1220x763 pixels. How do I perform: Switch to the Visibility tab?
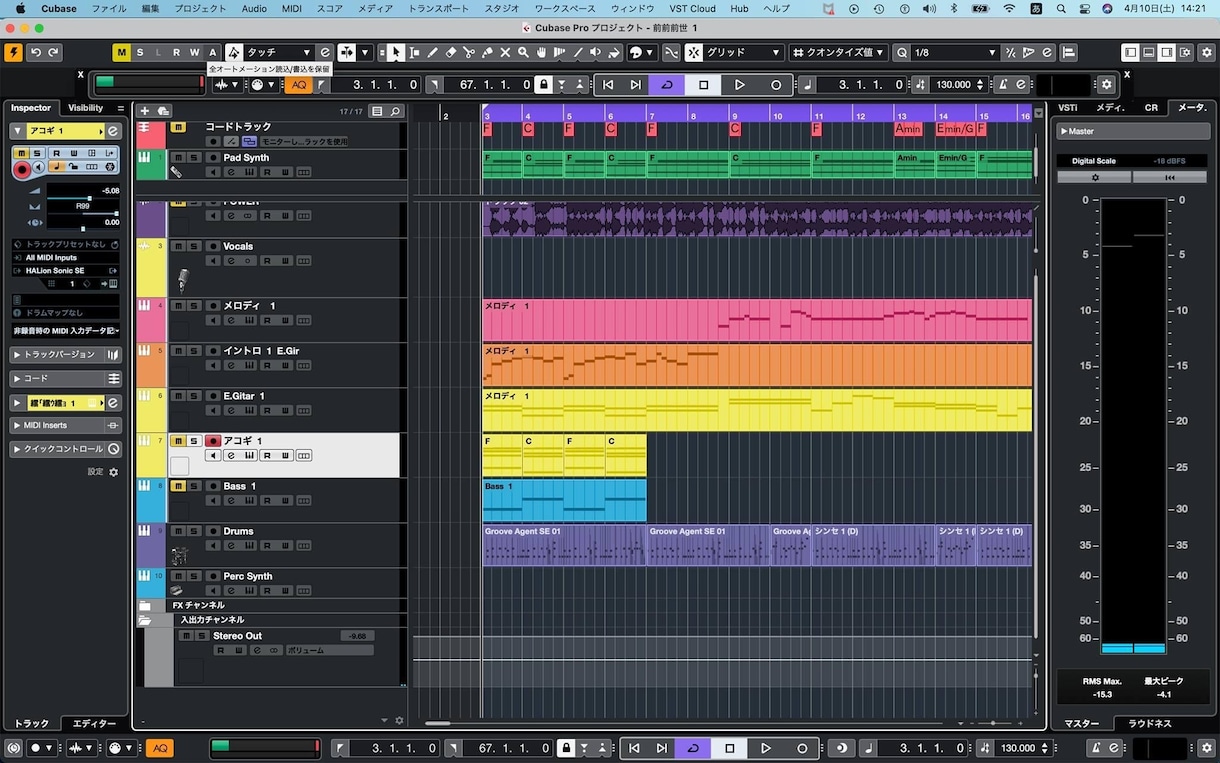click(x=85, y=108)
